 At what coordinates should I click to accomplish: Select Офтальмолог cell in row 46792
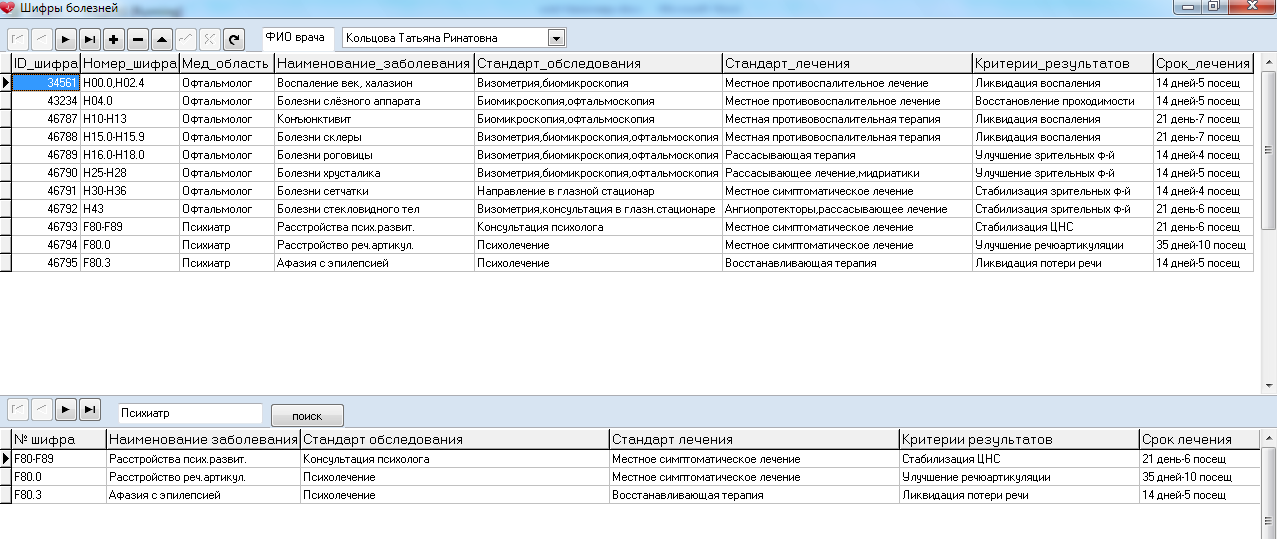pos(227,209)
